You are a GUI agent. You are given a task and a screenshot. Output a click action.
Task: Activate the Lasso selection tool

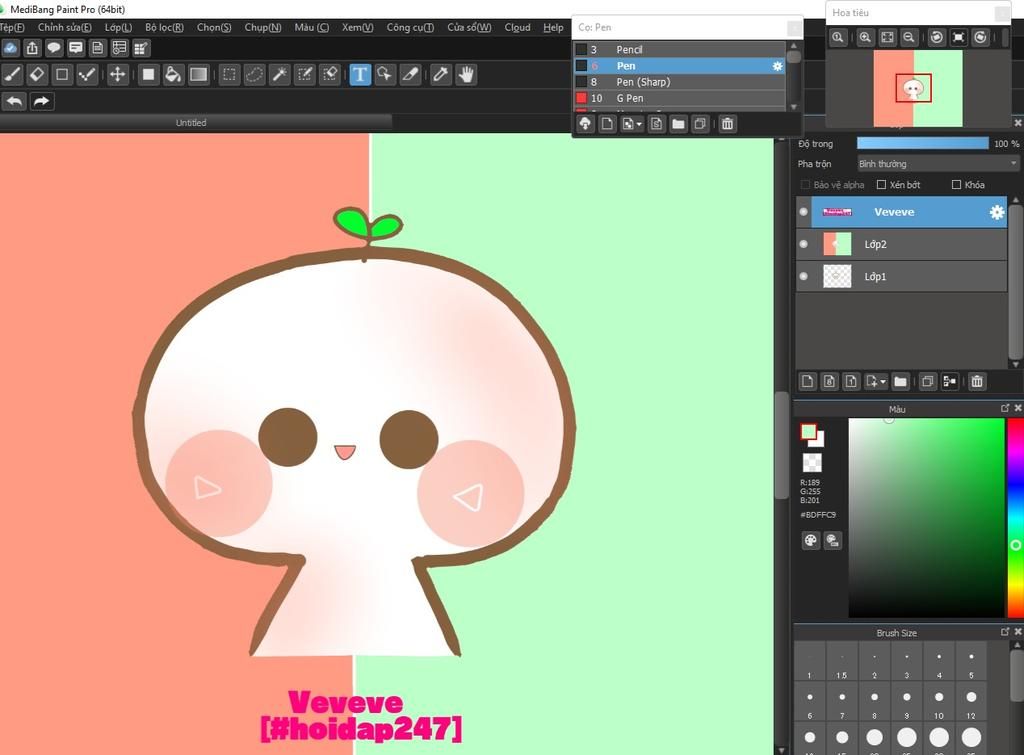254,74
